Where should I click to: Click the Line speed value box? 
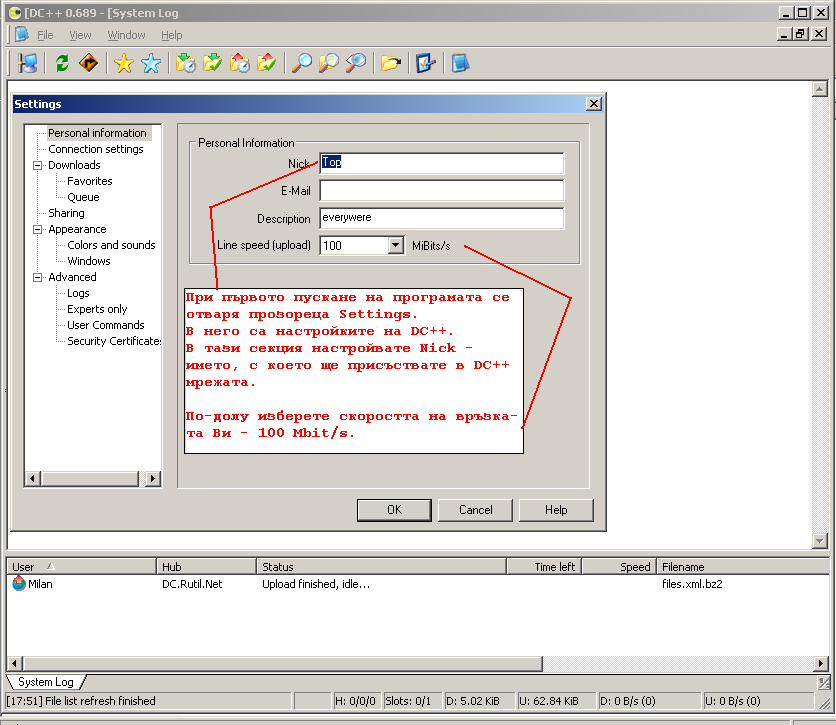coord(354,245)
